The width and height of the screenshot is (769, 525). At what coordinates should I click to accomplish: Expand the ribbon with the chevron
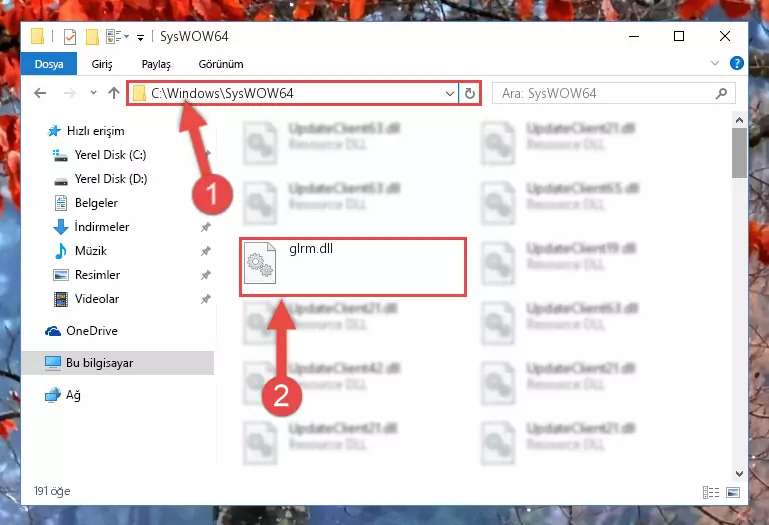coord(715,63)
